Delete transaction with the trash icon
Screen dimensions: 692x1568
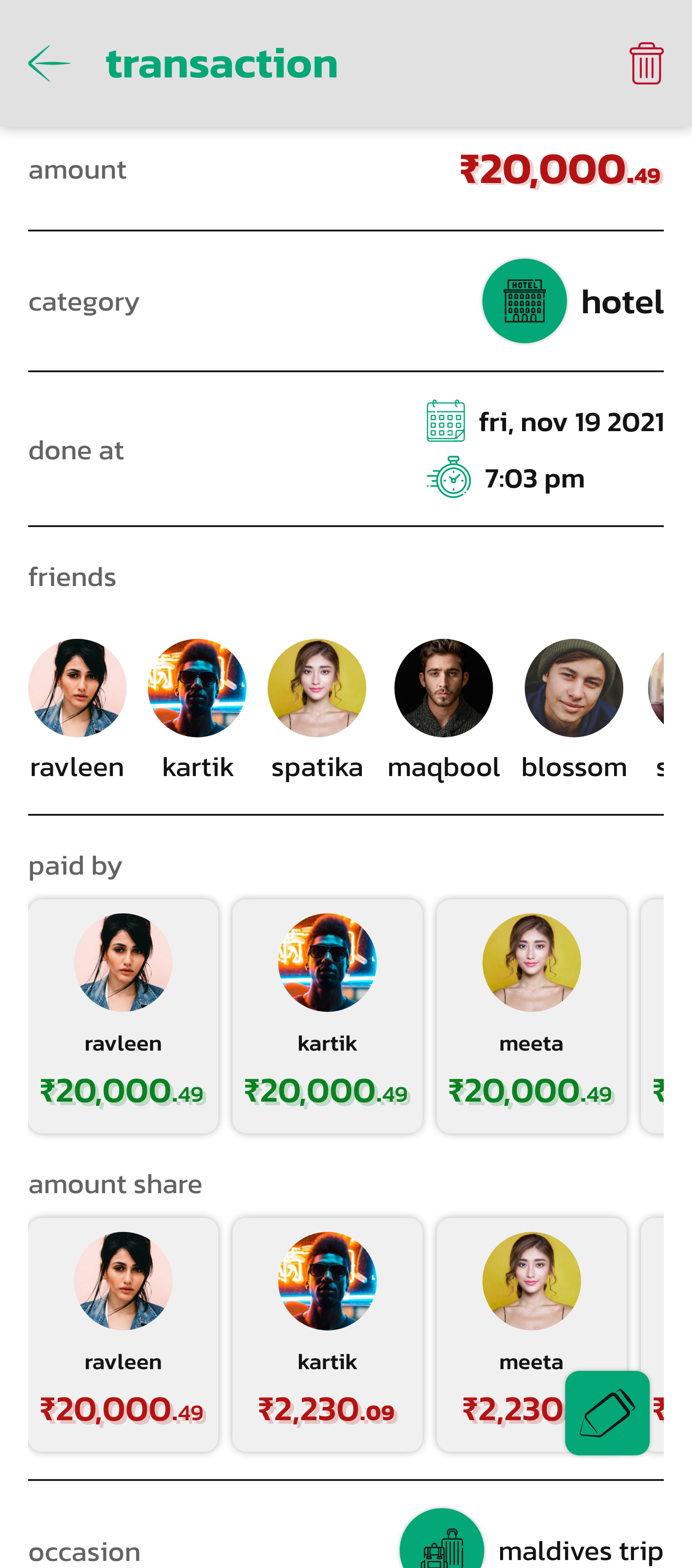(646, 63)
